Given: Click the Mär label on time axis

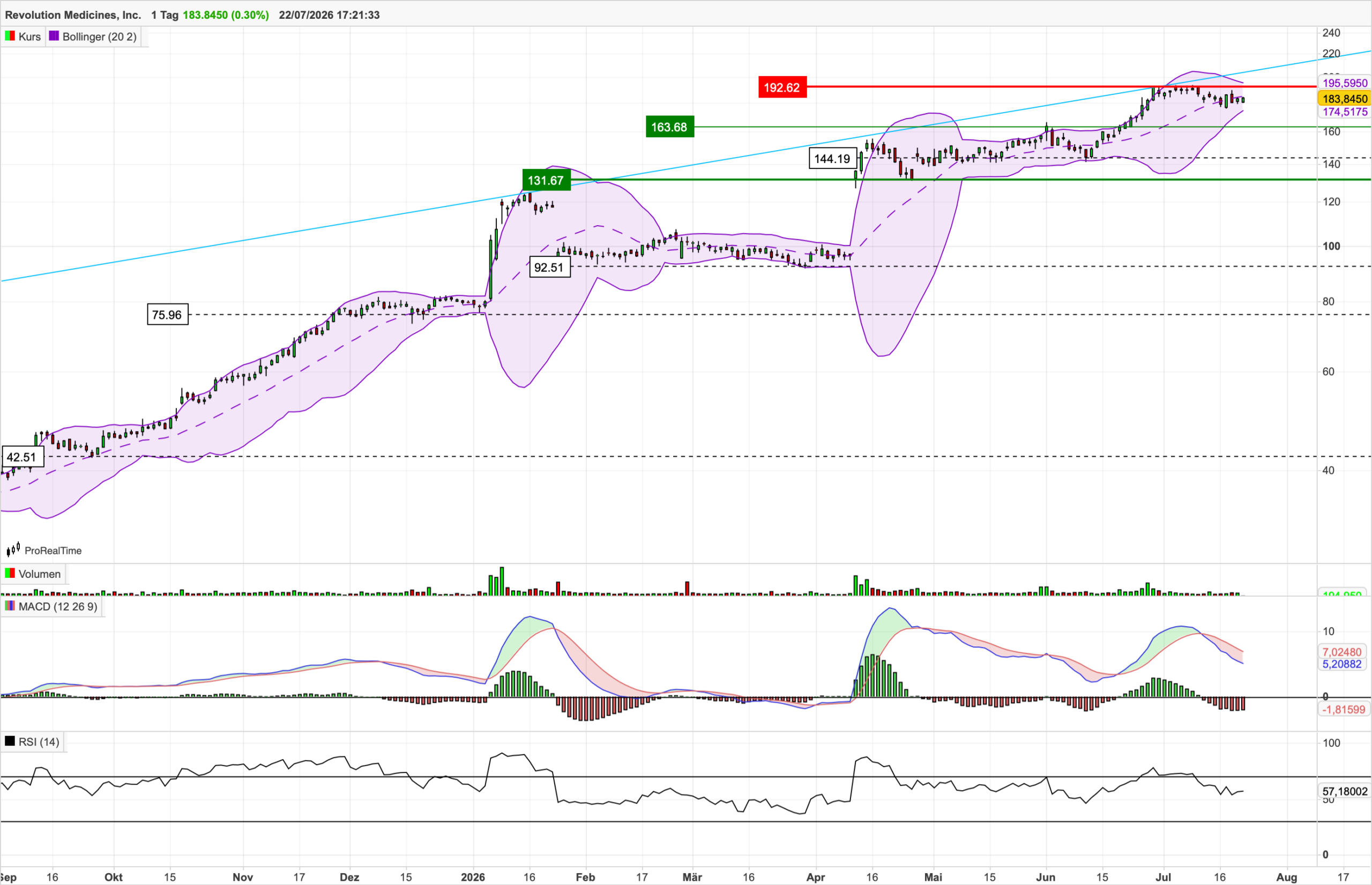Looking at the screenshot, I should point(692,877).
